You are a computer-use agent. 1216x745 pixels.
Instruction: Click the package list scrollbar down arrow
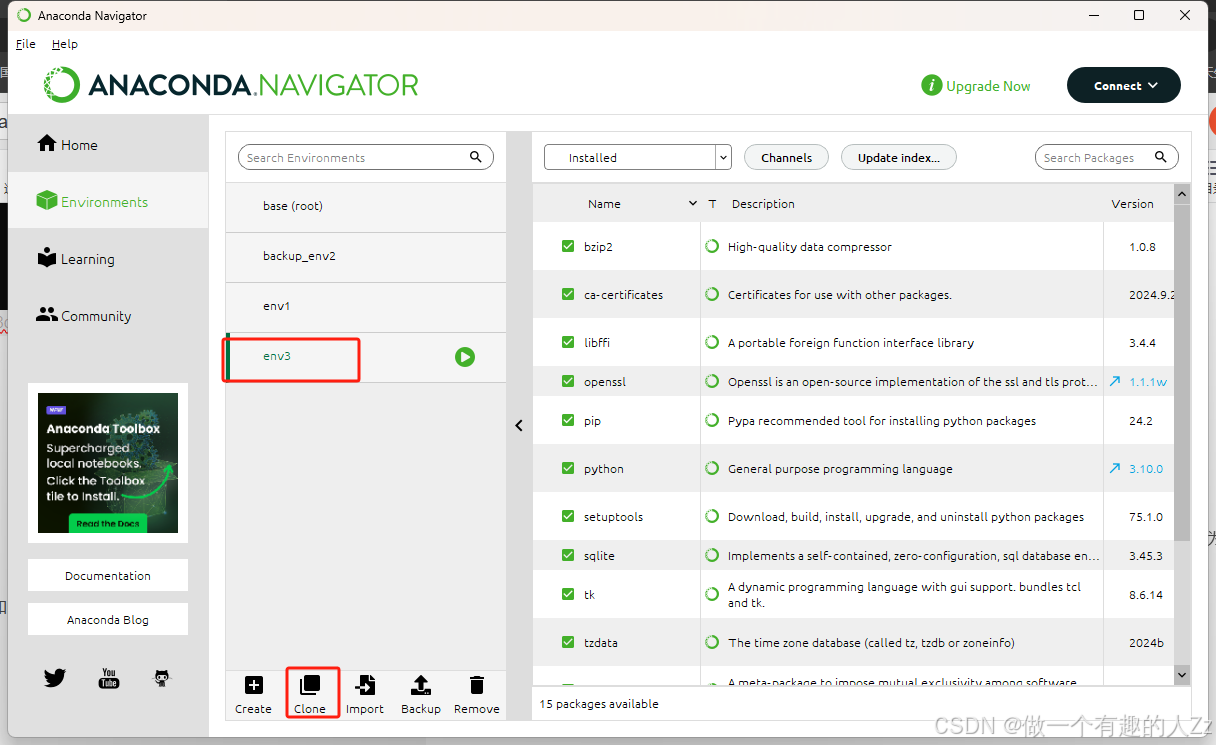tap(1182, 675)
